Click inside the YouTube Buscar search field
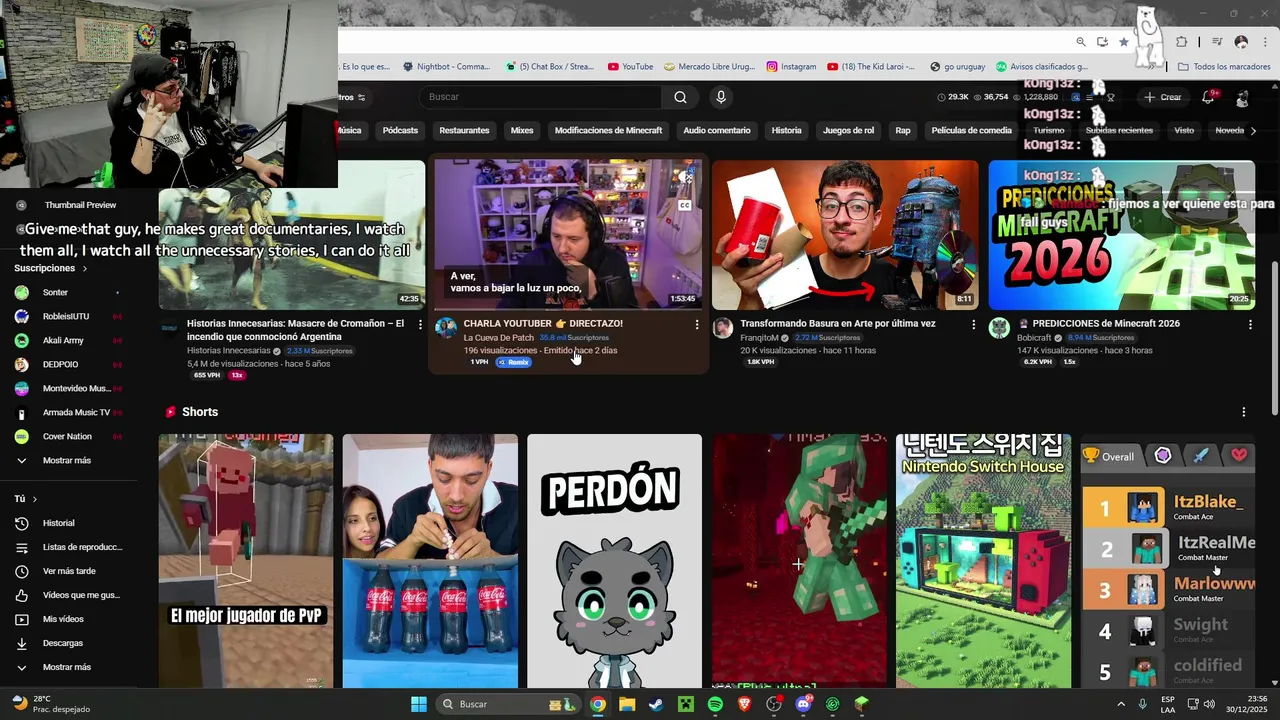This screenshot has height=720, width=1280. (x=540, y=97)
